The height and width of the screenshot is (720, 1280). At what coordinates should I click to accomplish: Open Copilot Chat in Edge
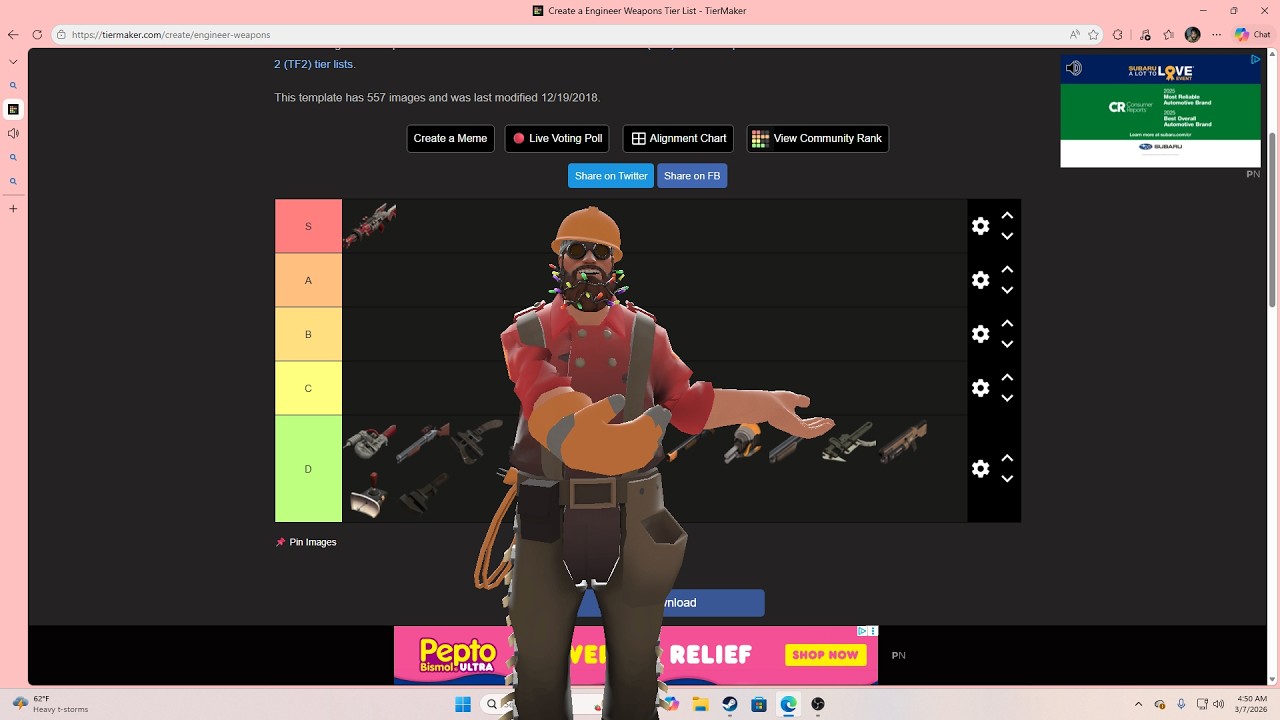point(1252,34)
